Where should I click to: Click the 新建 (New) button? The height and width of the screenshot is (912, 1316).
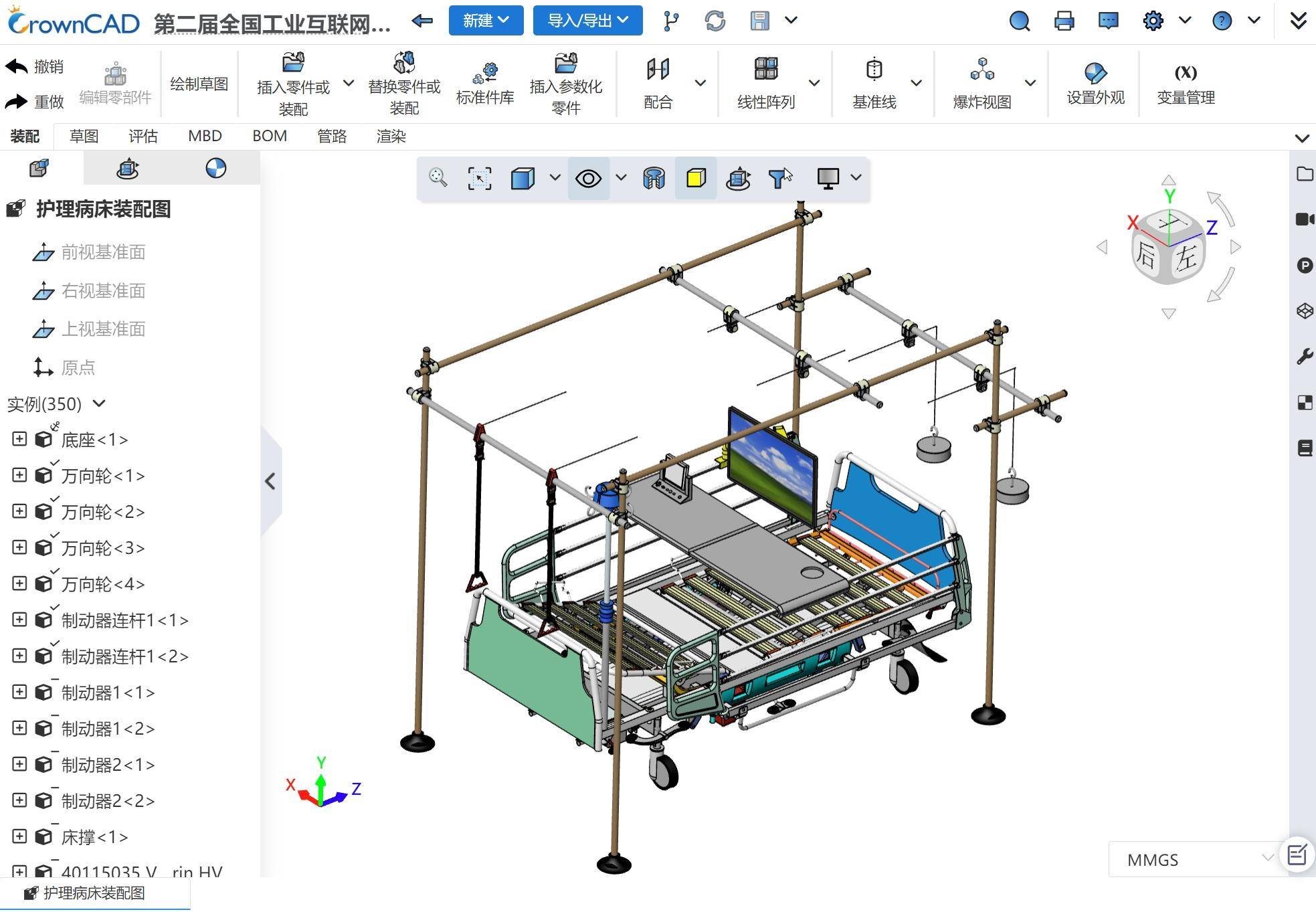point(486,21)
